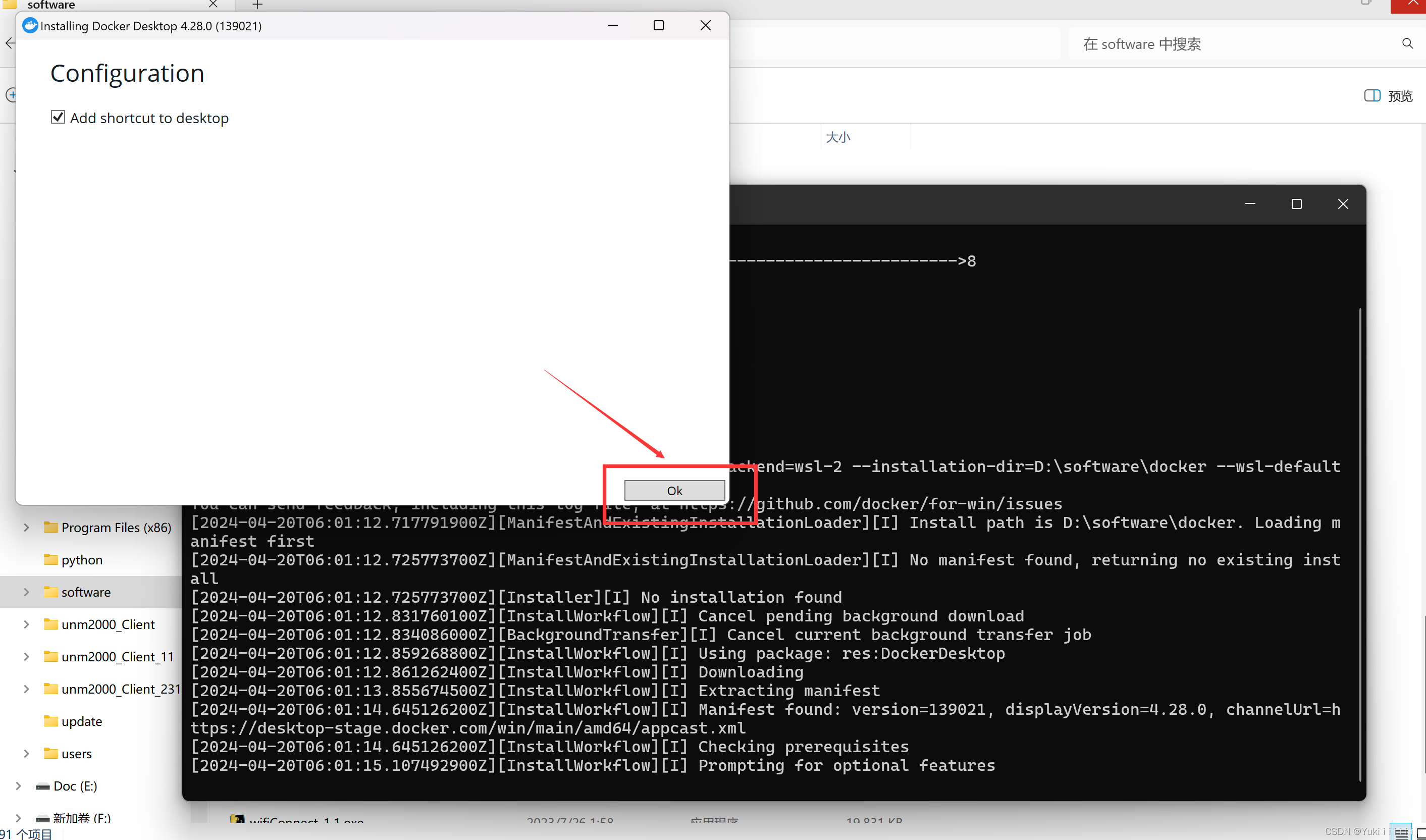The height and width of the screenshot is (840, 1426).
Task: Click the 'Checking prerequisites' log line
Action: click(803, 746)
